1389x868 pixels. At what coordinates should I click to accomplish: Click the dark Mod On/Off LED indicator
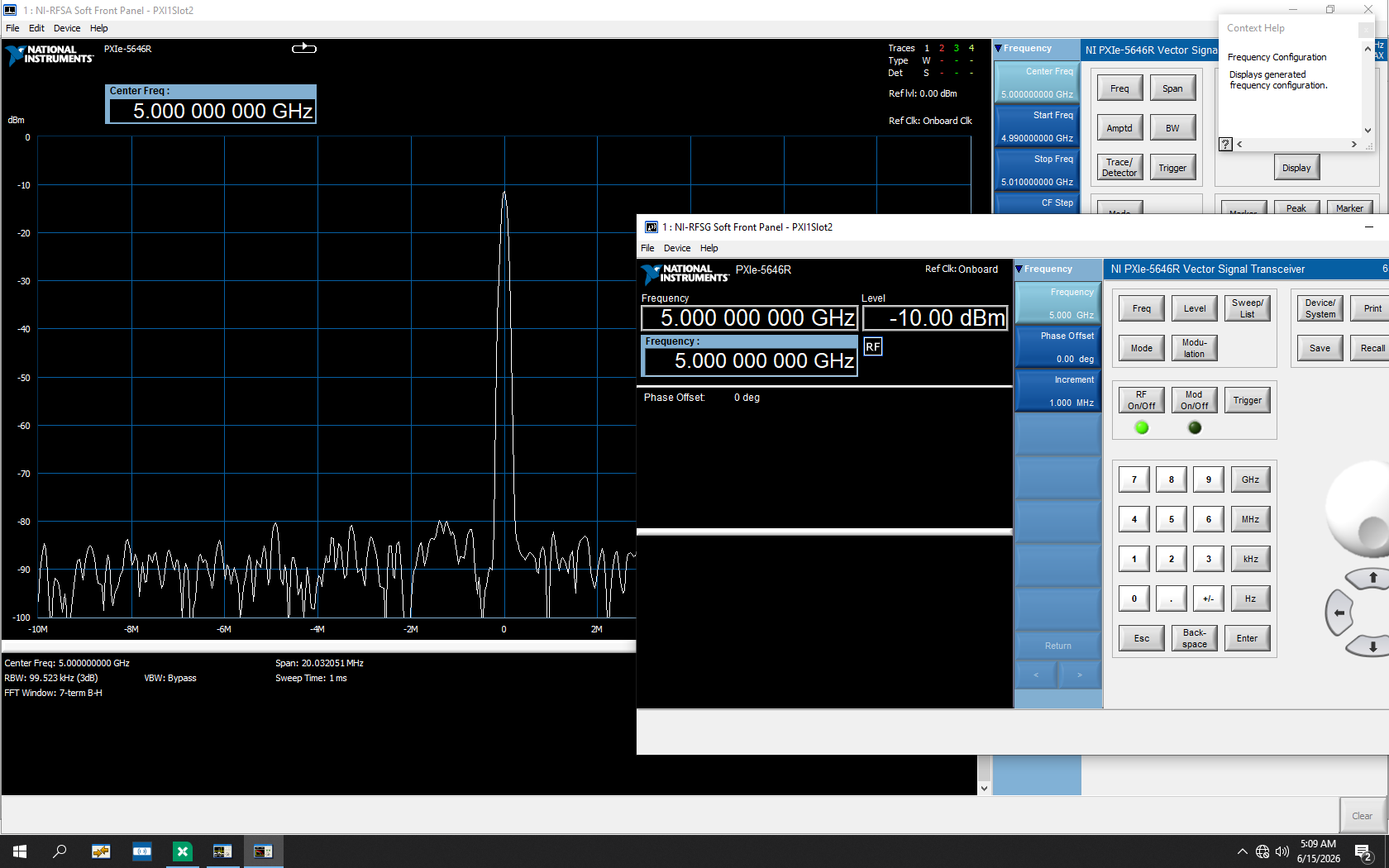pyautogui.click(x=1195, y=427)
